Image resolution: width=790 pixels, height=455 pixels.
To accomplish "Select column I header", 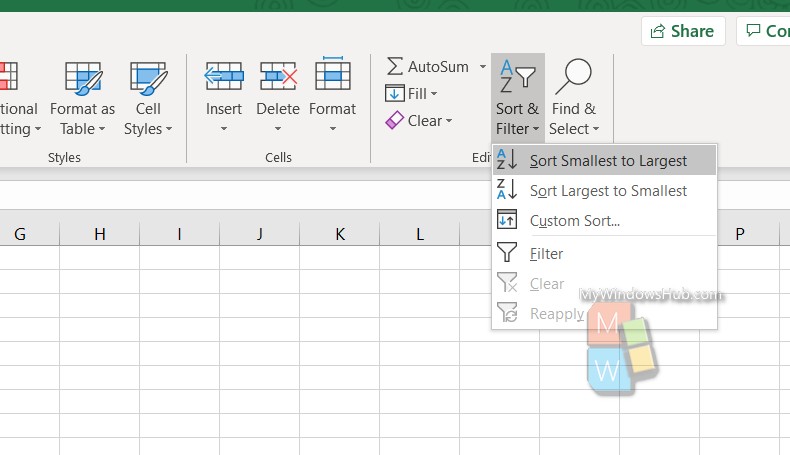I will pos(179,234).
